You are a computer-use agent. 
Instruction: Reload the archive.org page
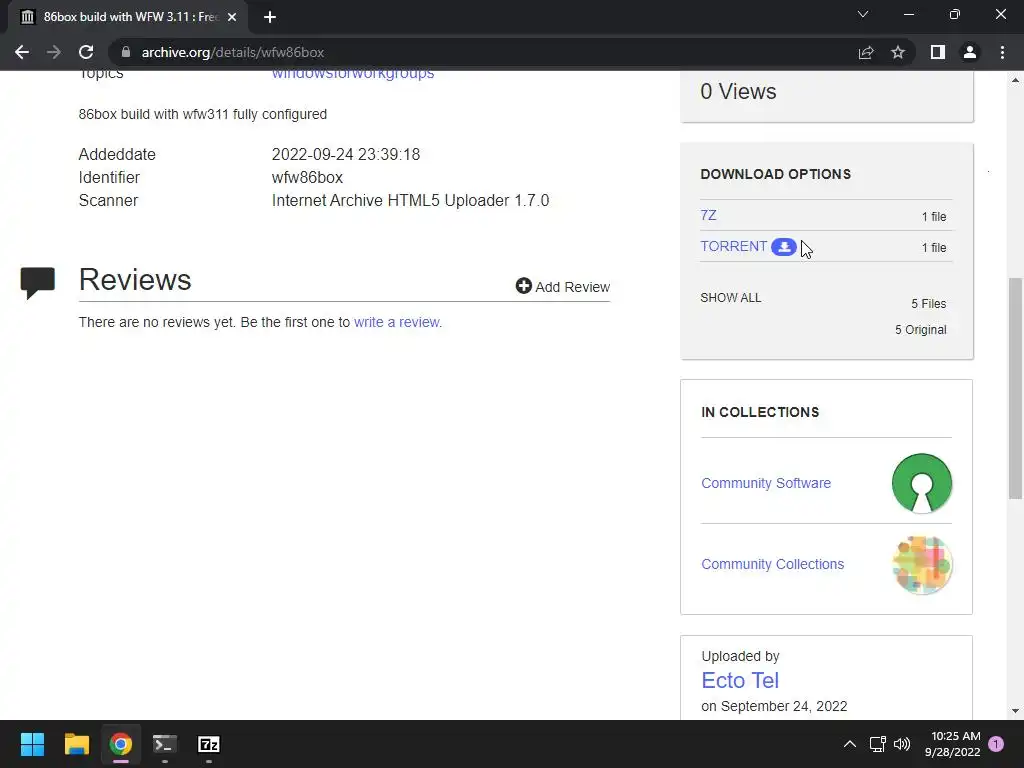point(86,52)
